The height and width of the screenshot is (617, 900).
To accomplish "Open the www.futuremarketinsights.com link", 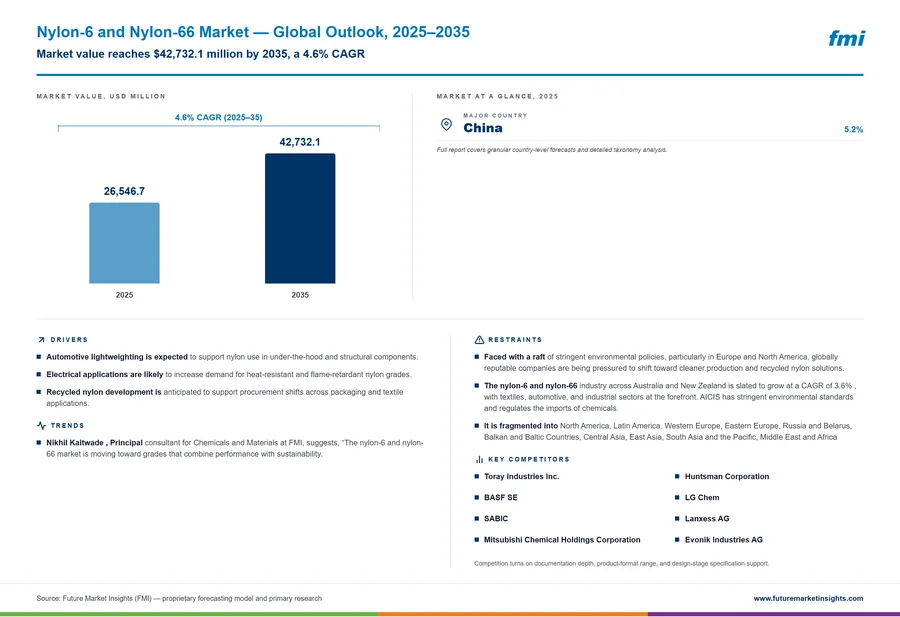I will pos(808,598).
